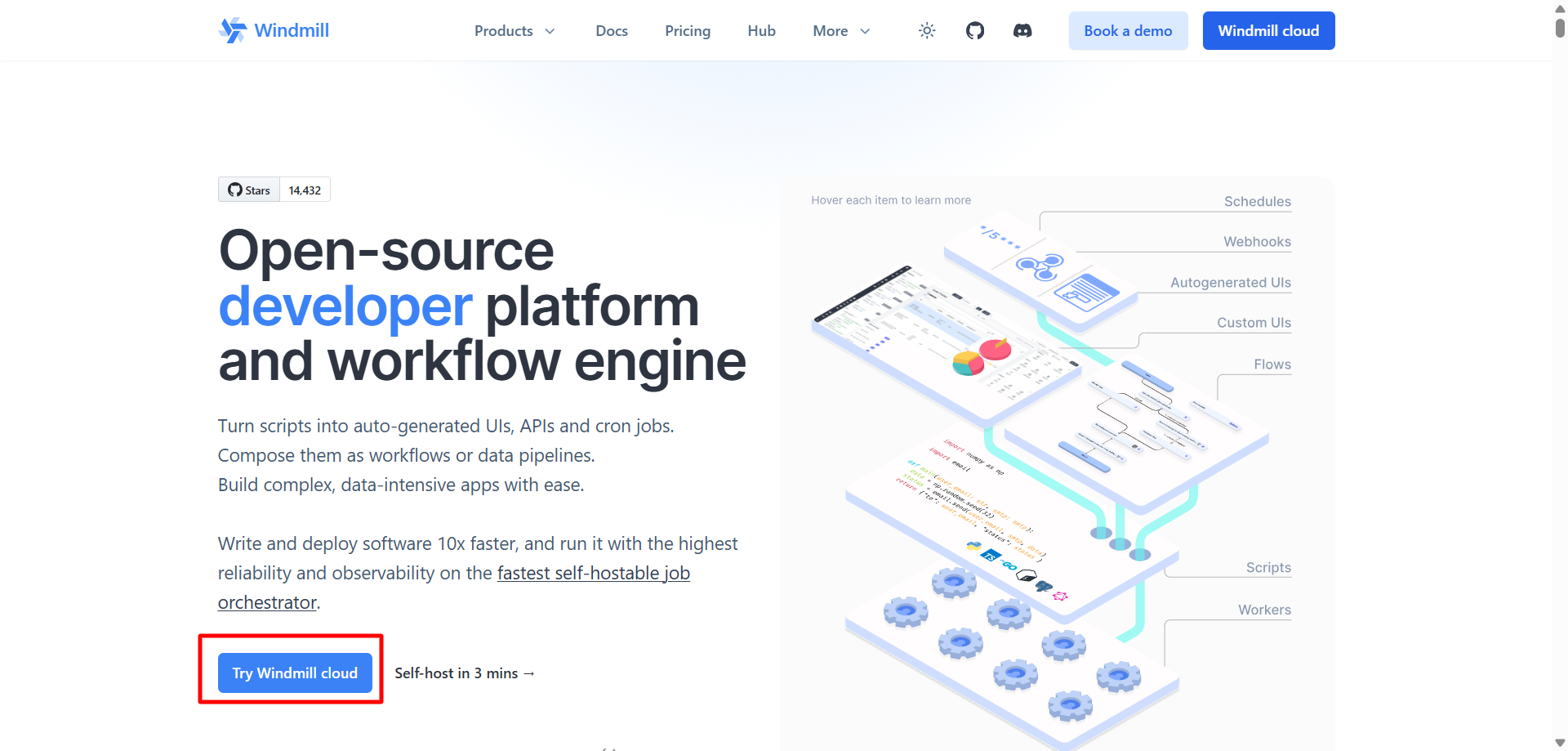Open the fastest self-hostable job orchestrator link
1568x751 pixels.
click(x=454, y=588)
